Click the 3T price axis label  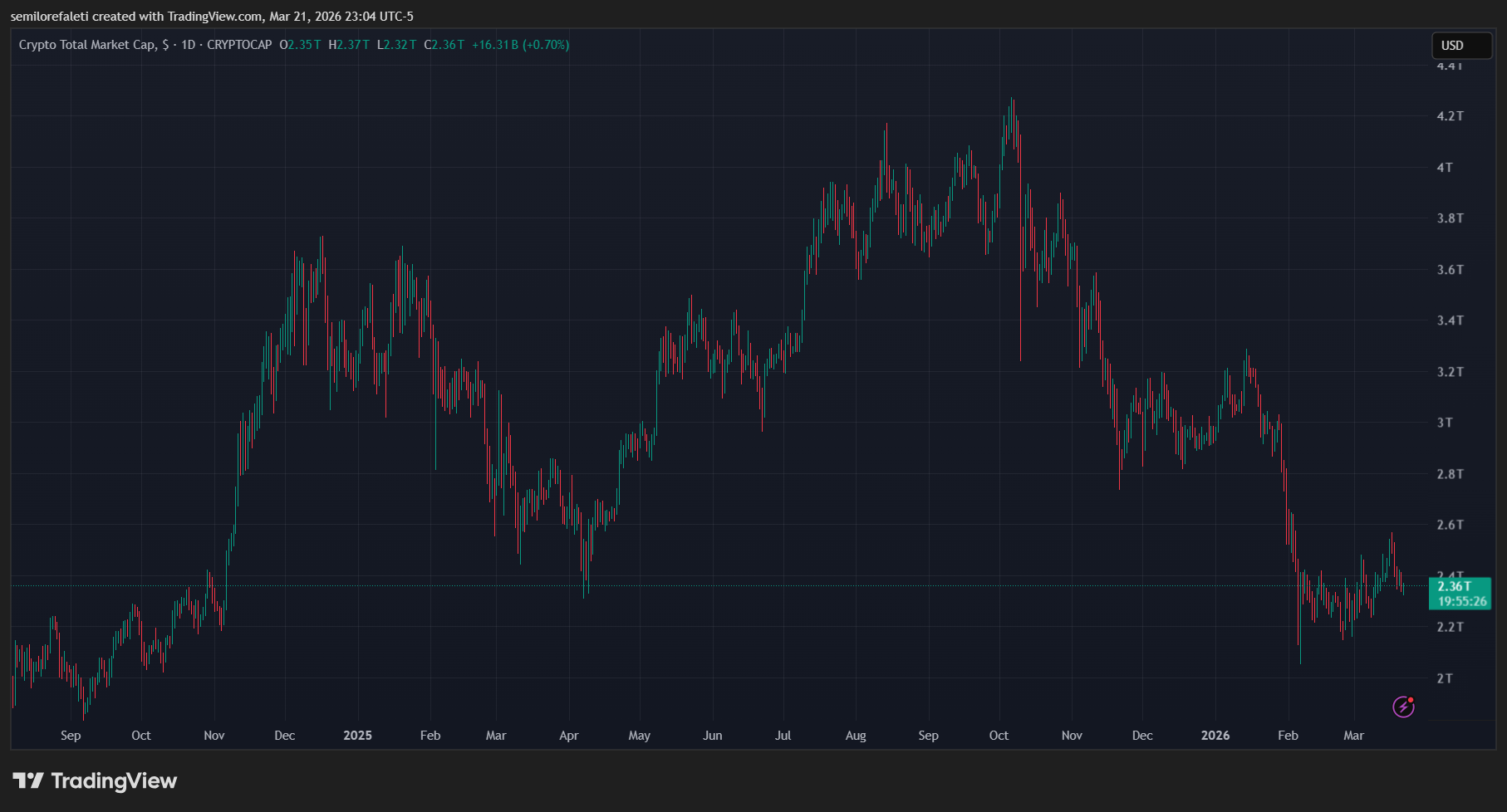(1446, 423)
